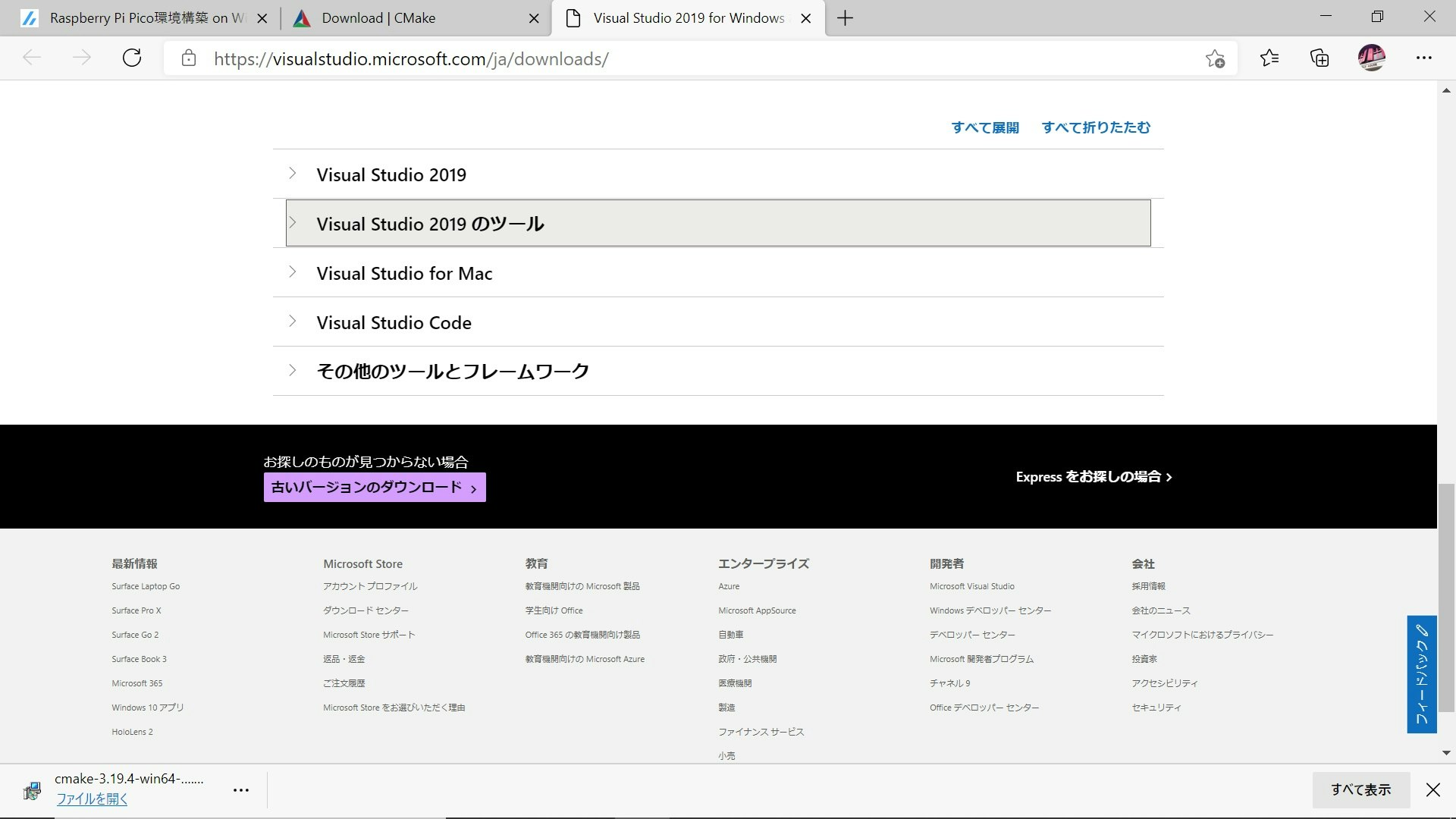The width and height of the screenshot is (1456, 819).
Task: View site information lock icon
Action: (189, 58)
